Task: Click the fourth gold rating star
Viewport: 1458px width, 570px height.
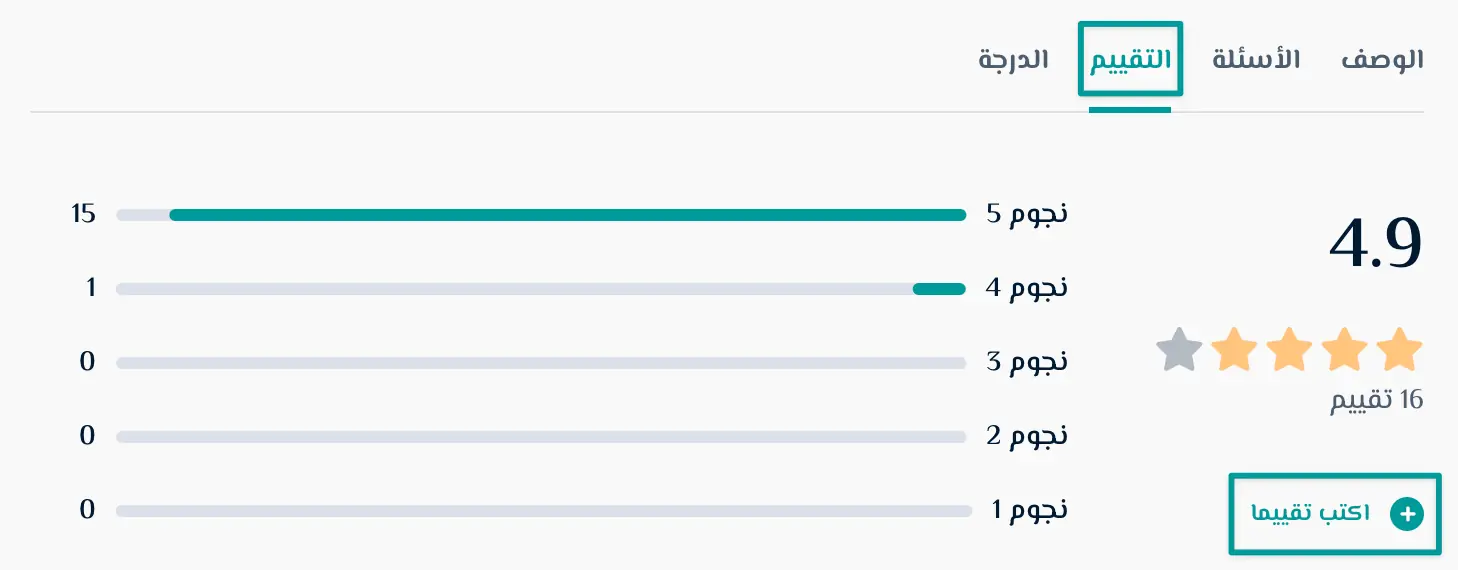Action: (1234, 350)
